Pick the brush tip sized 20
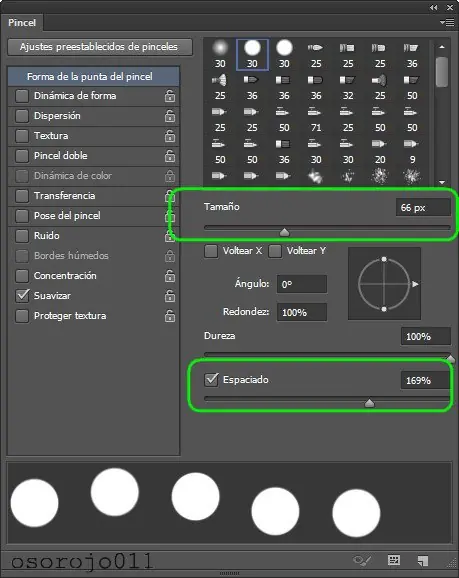Image resolution: width=459 pixels, height=578 pixels. coord(380,150)
